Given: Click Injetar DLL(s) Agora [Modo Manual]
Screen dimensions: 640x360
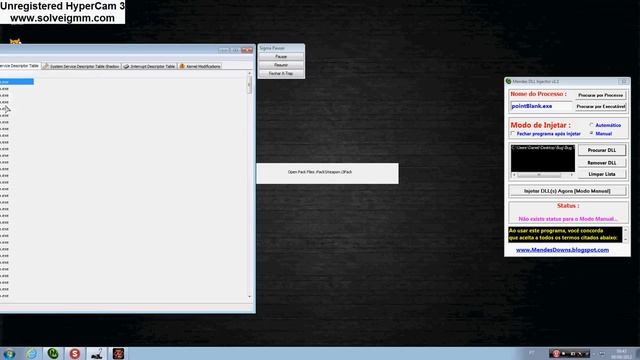Looking at the screenshot, I should point(567,191).
